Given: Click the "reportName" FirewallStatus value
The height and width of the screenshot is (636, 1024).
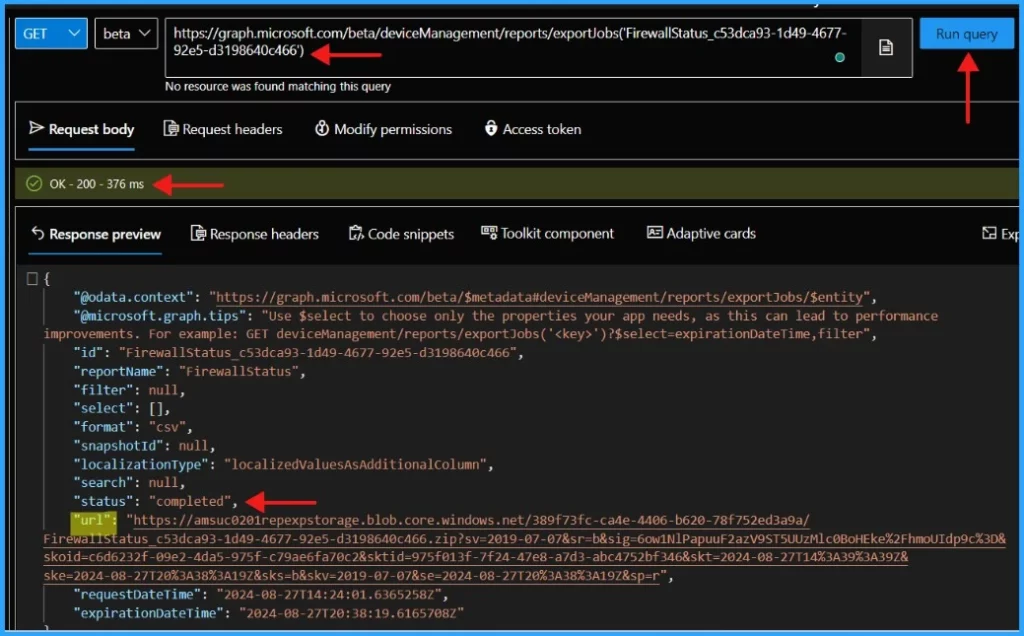Looking at the screenshot, I should (x=239, y=372).
